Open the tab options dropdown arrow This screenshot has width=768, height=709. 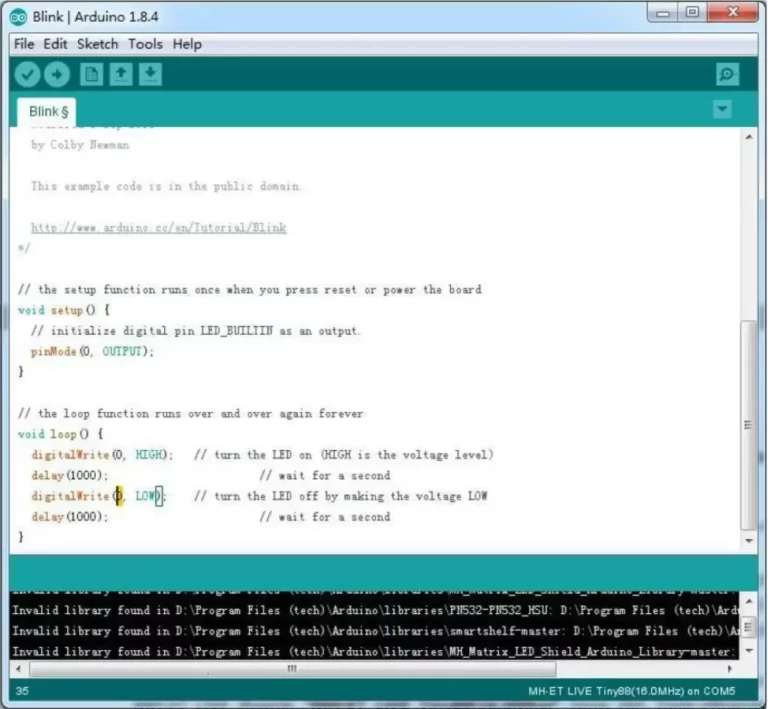(x=722, y=109)
